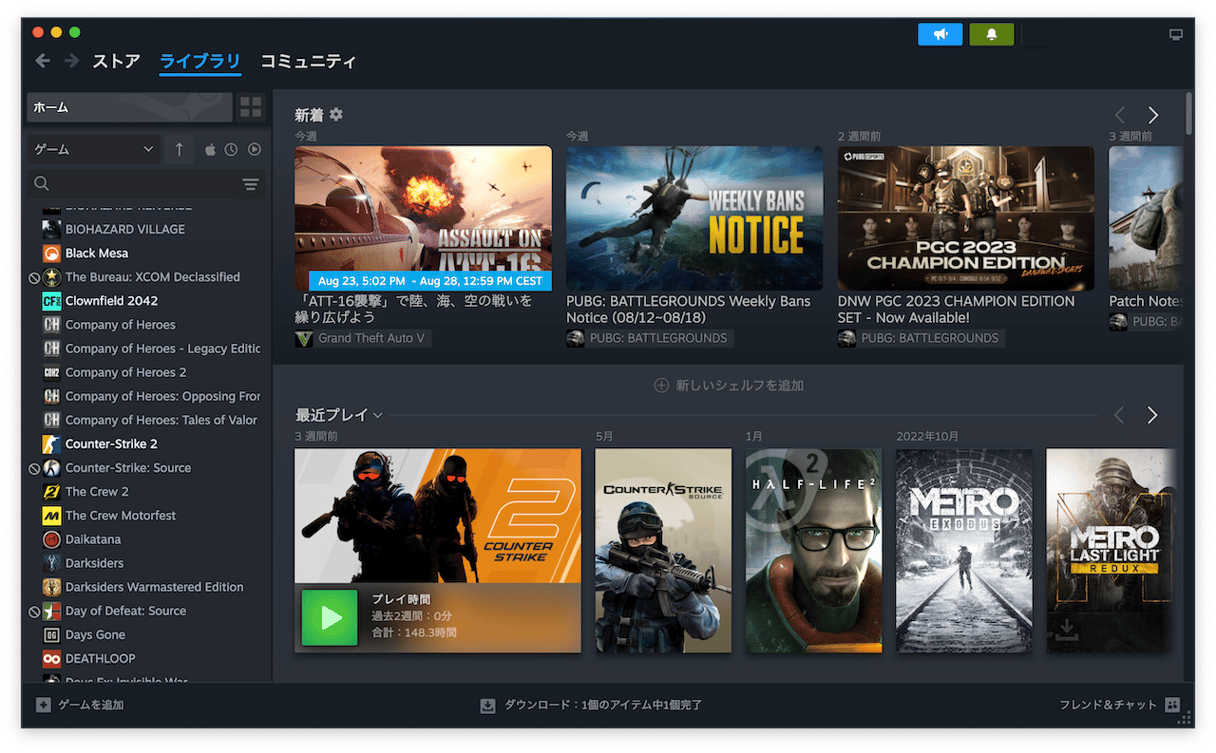Screen dimensions: 1216x753
Task: Select The Bureau: XCOM Declassified
Action: [152, 277]
